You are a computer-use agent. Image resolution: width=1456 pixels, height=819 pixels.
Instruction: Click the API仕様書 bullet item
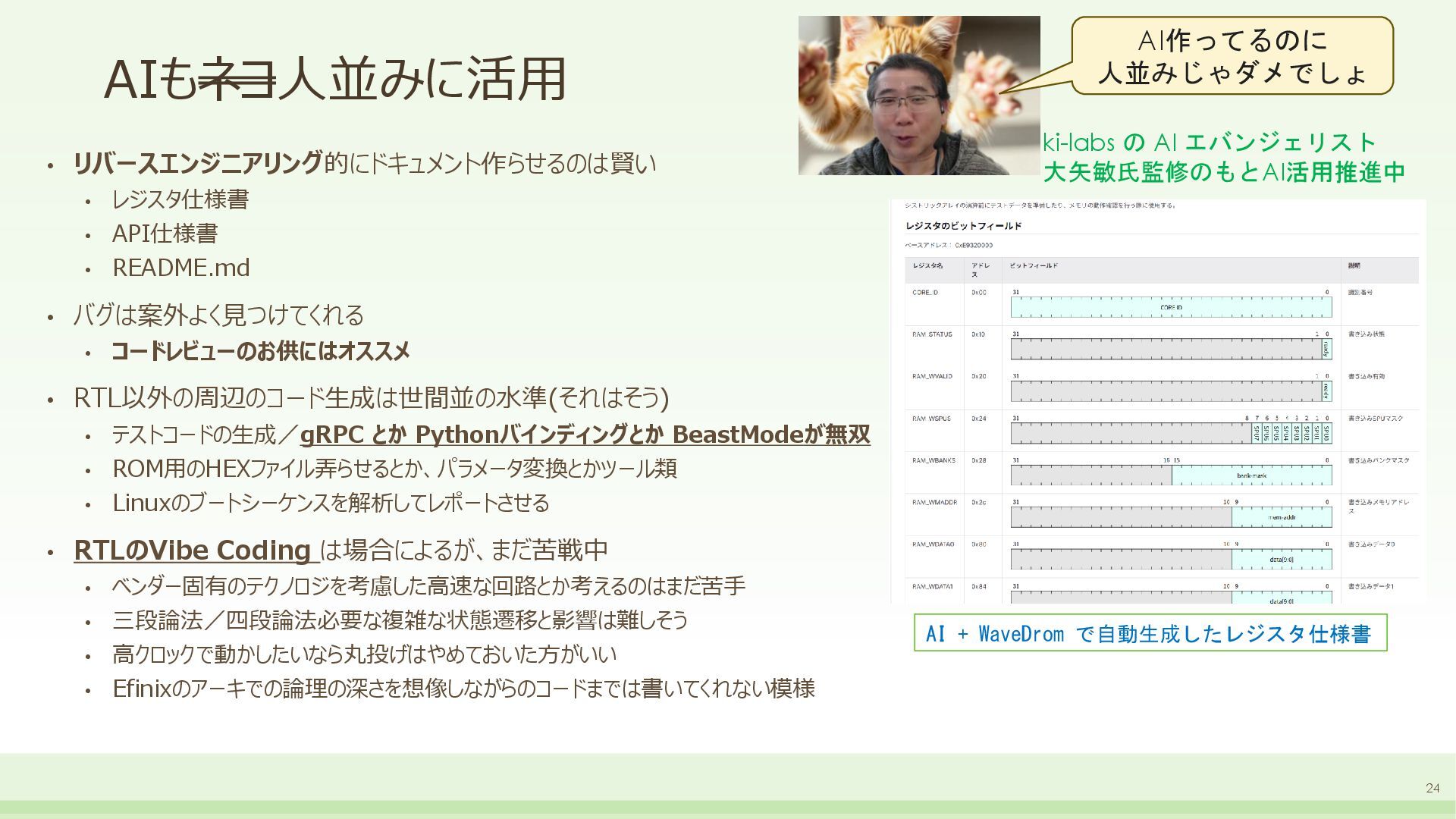165,234
